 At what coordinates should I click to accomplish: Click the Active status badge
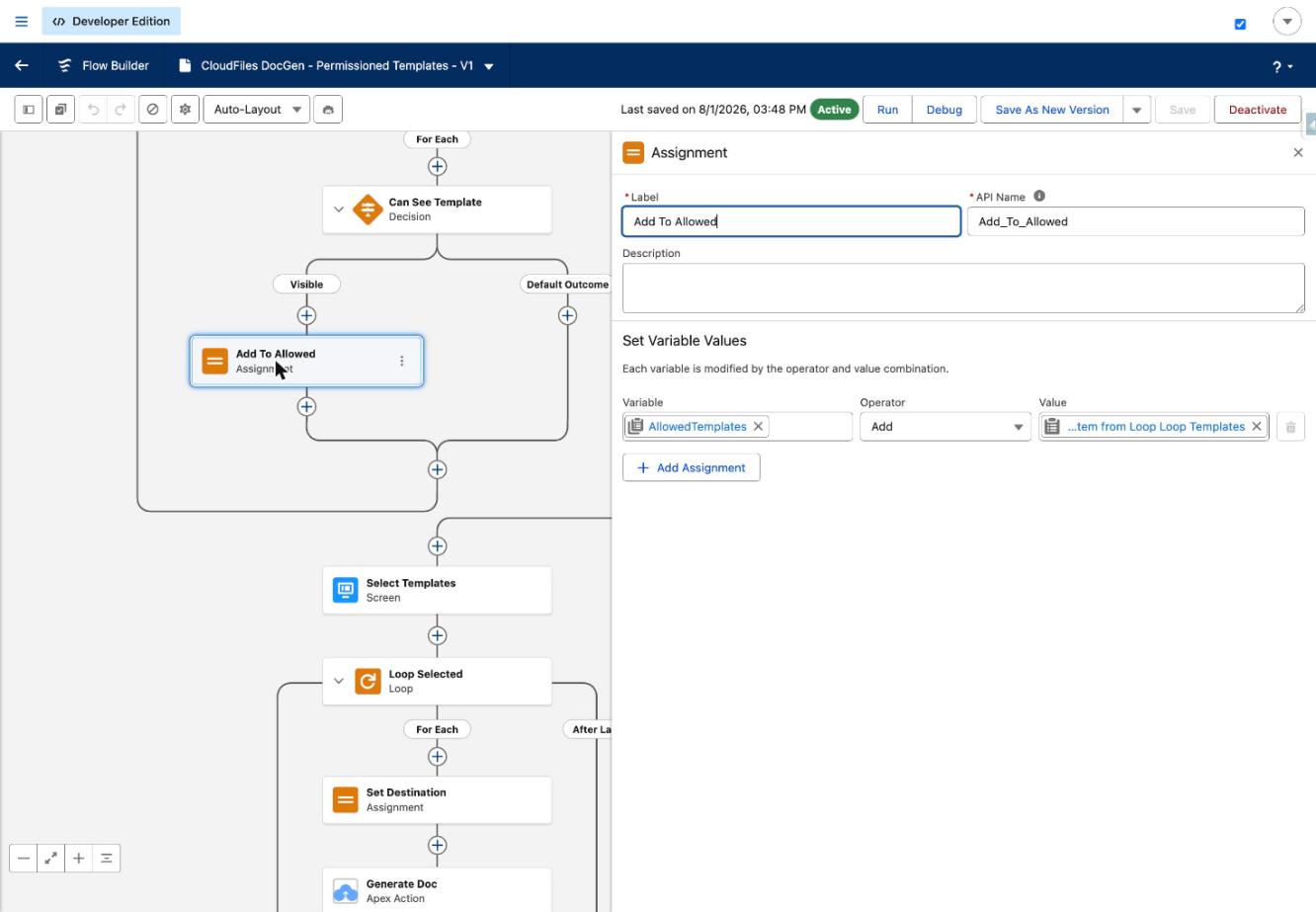[x=834, y=110]
